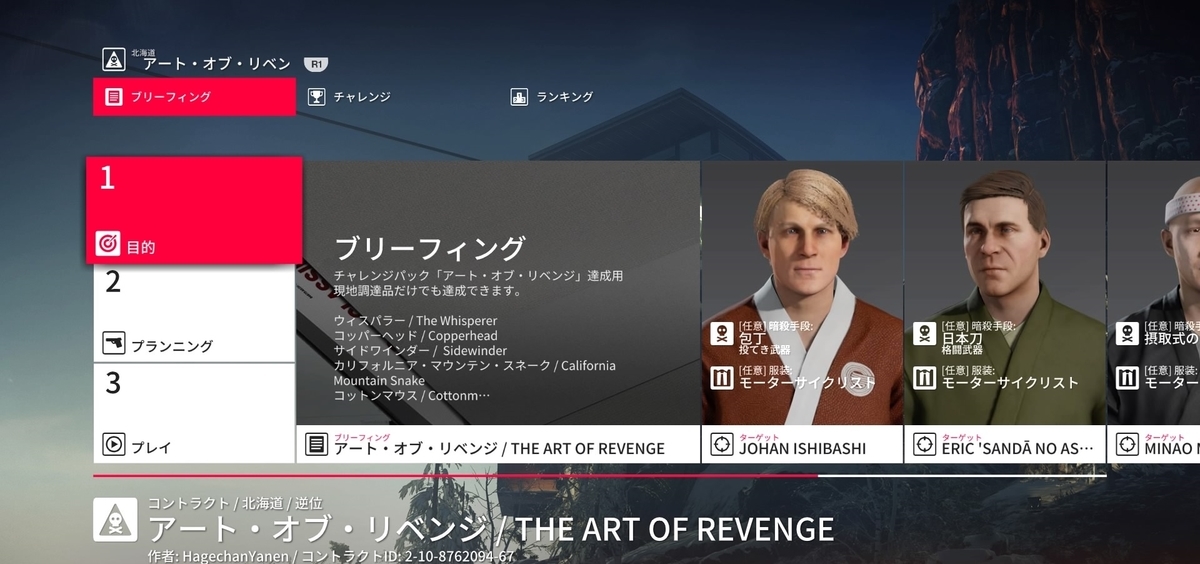Click the pistol icon next to プランニング
The width and height of the screenshot is (1200, 564).
tap(114, 345)
